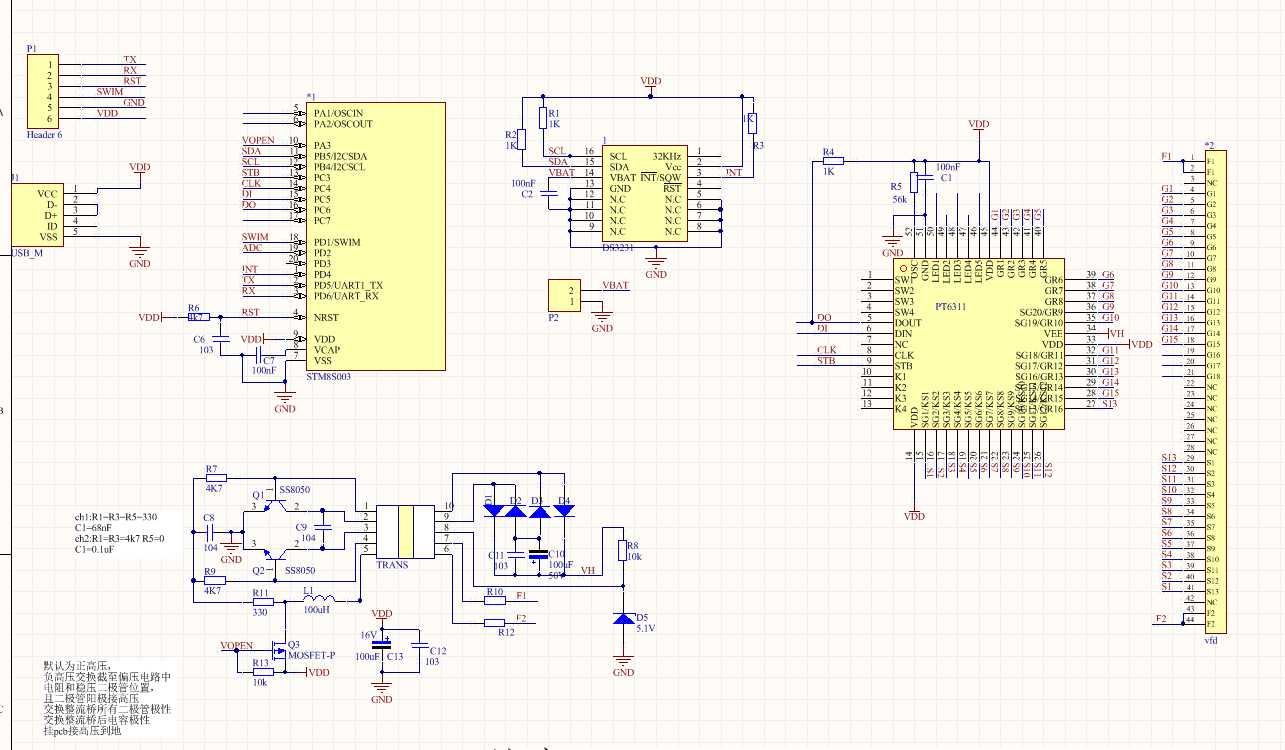Select the R10 resistor near F1

pos(495,601)
